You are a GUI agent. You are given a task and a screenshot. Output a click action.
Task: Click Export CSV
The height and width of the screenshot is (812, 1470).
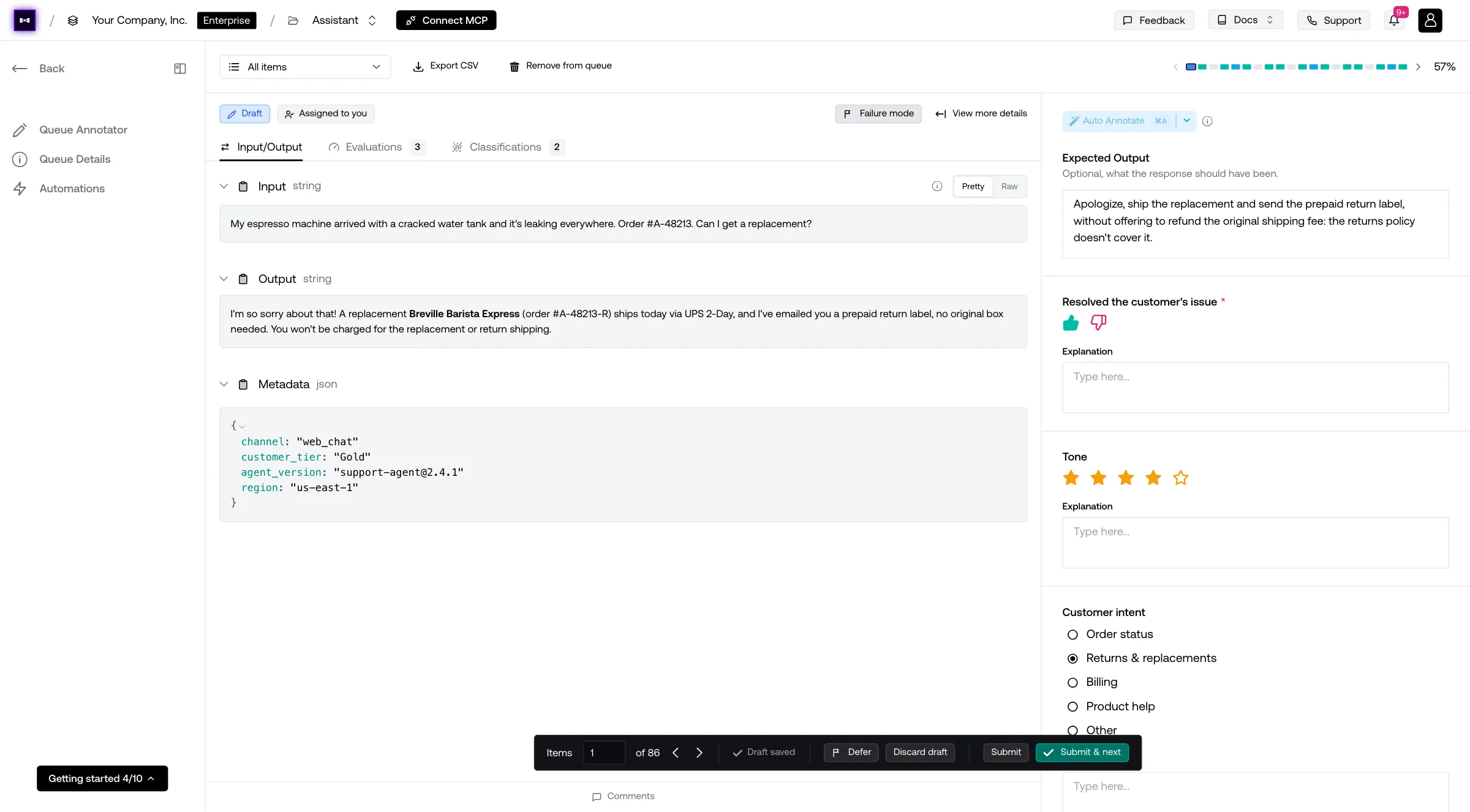coord(446,66)
